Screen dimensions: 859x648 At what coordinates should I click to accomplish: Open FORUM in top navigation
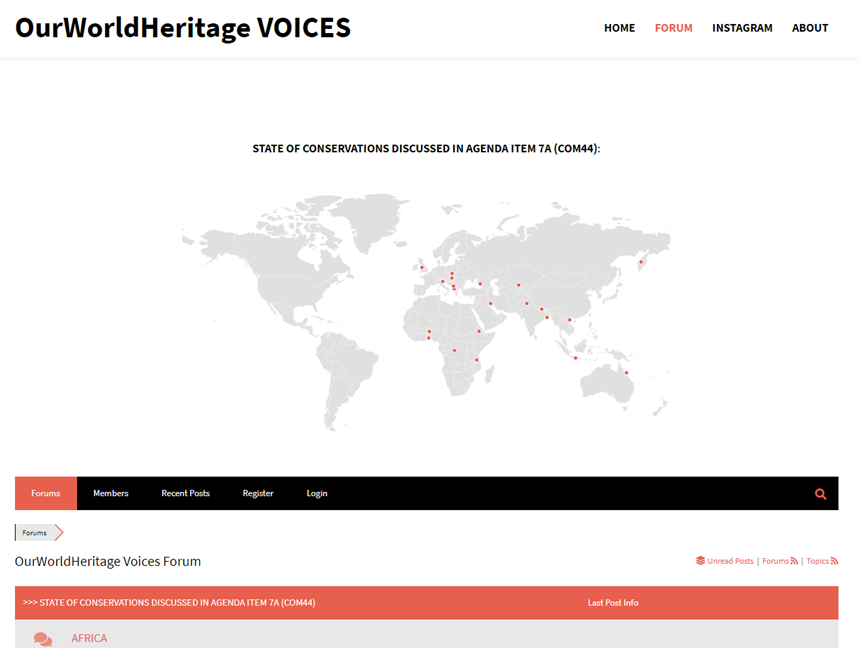673,28
